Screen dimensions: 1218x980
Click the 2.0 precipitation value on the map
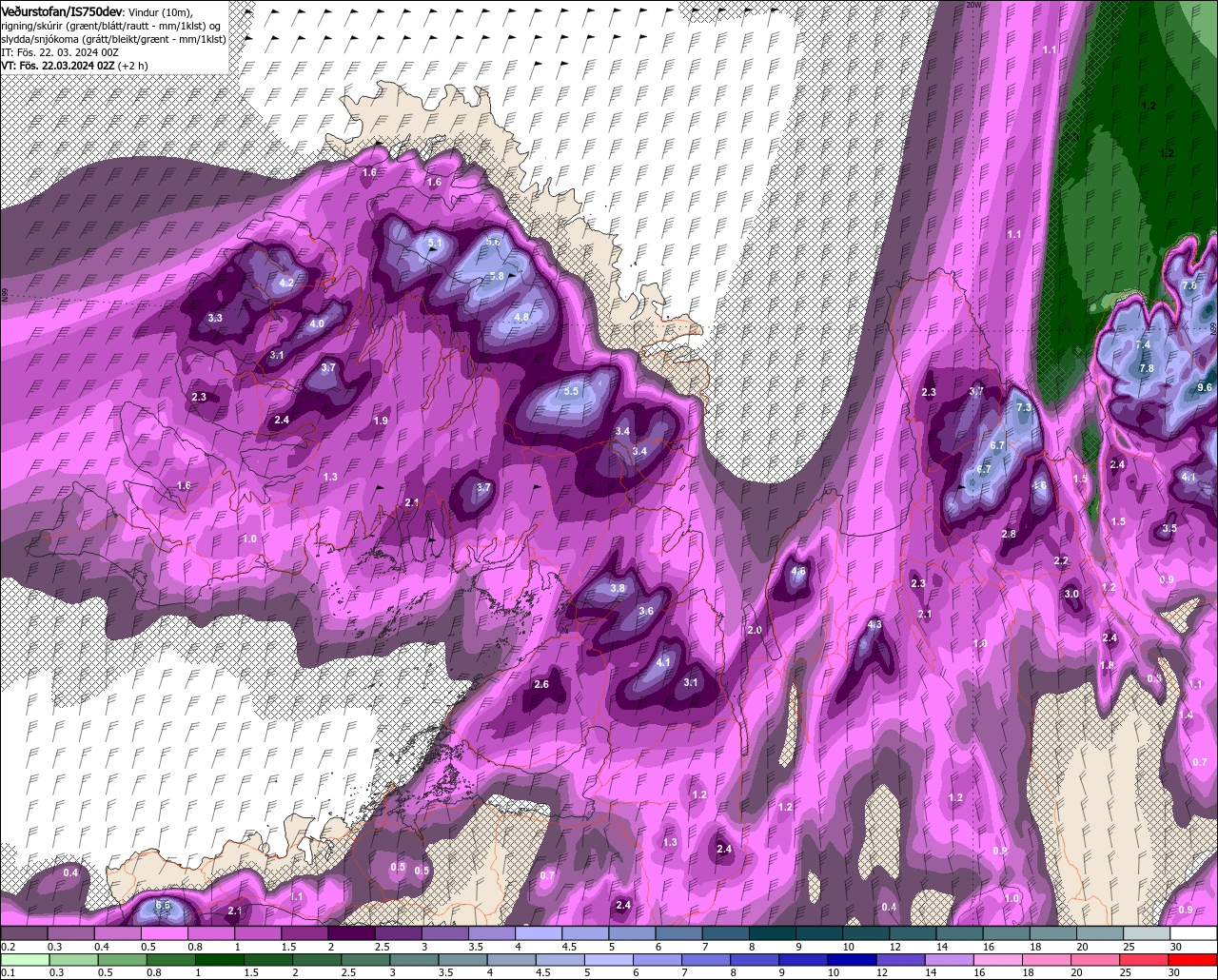[x=755, y=630]
